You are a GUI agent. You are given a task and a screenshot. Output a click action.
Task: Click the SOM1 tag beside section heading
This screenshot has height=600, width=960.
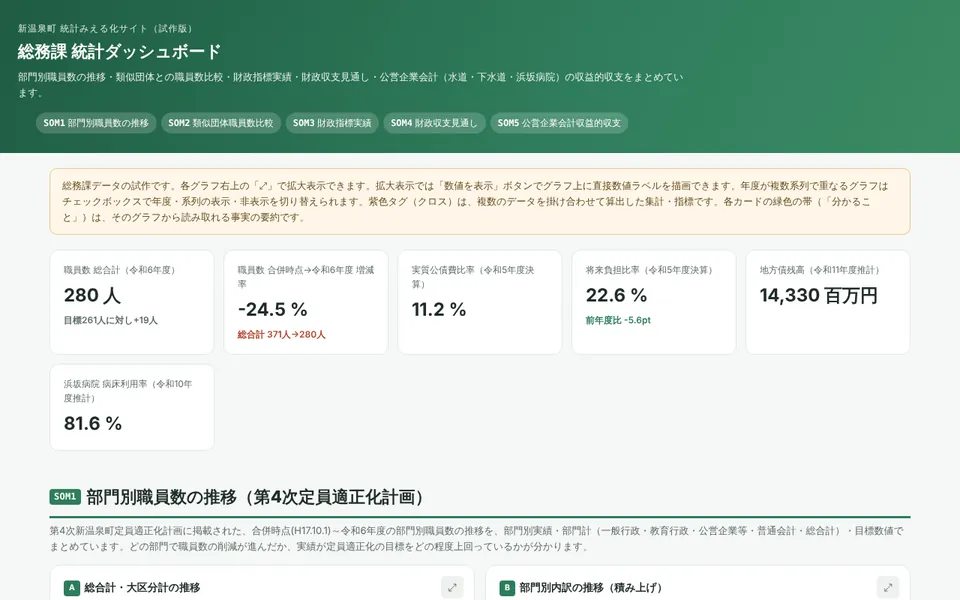[x=65, y=497]
